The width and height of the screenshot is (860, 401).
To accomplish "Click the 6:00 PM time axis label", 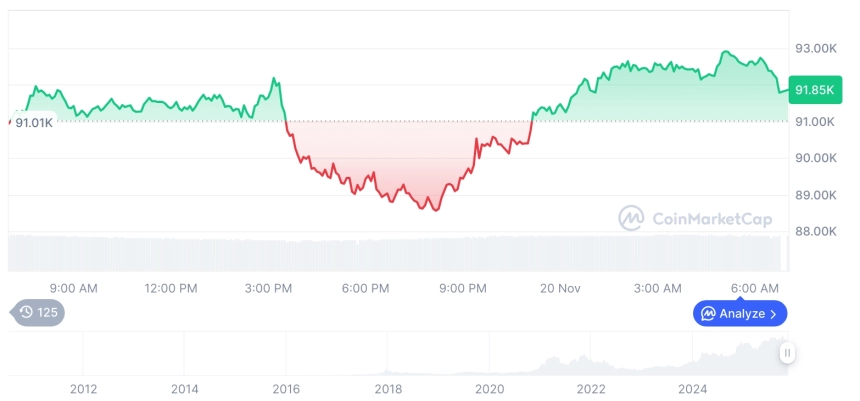I will point(365,288).
